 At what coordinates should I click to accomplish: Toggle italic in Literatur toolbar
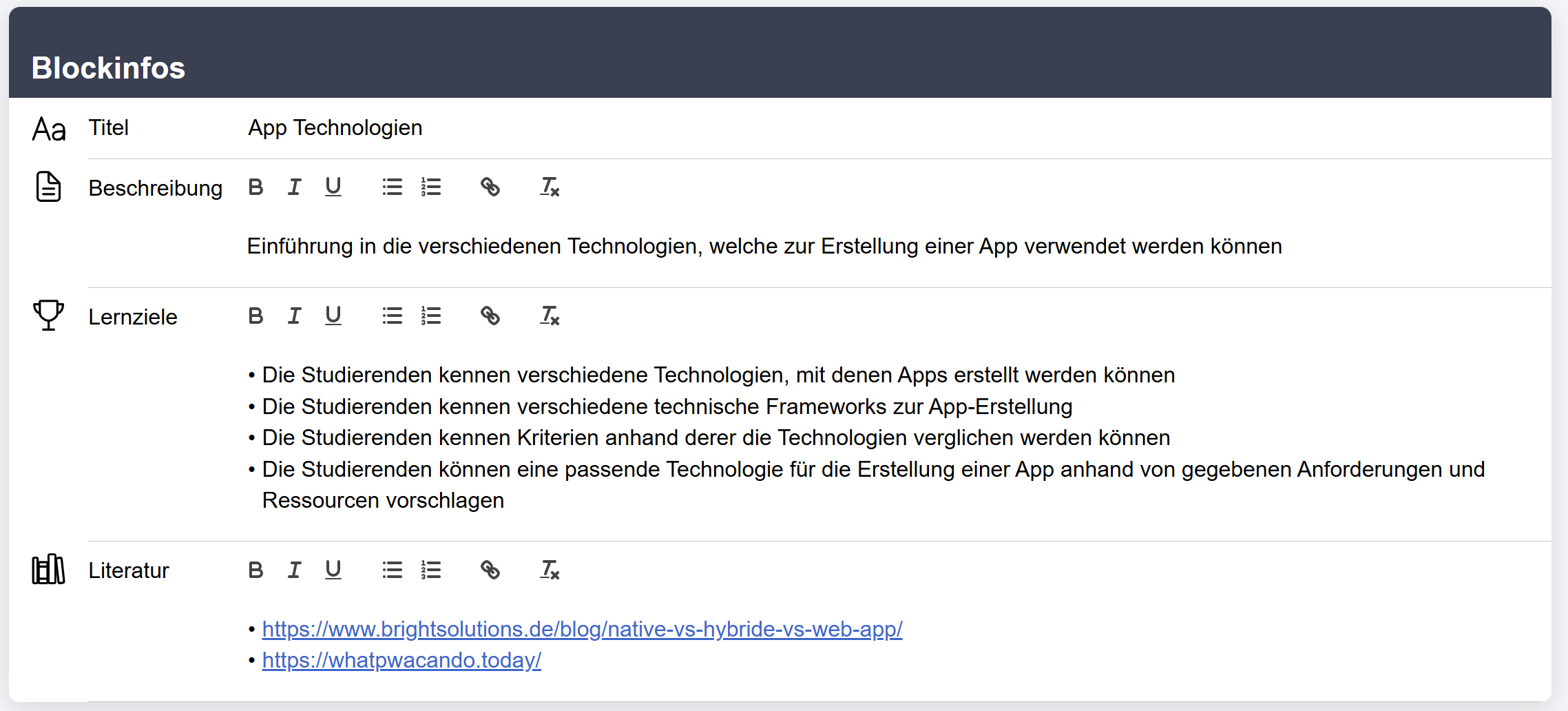click(x=294, y=570)
